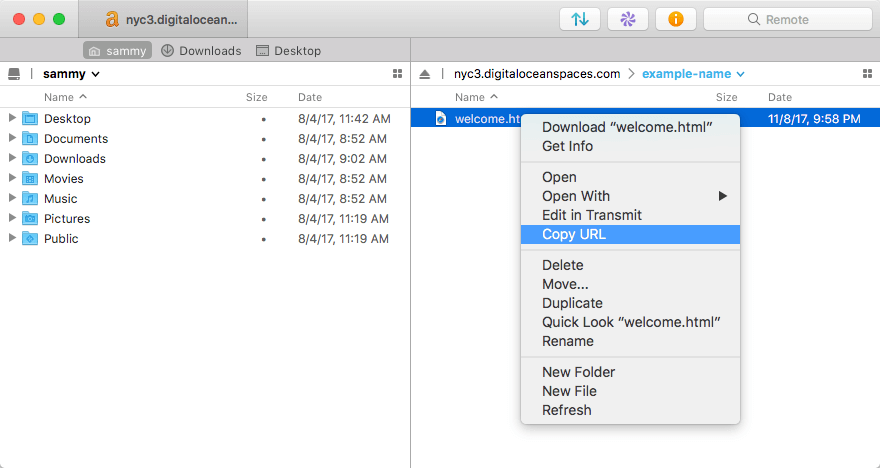The width and height of the screenshot is (880, 468).
Task: Select the Music row name
Action: click(x=61, y=199)
